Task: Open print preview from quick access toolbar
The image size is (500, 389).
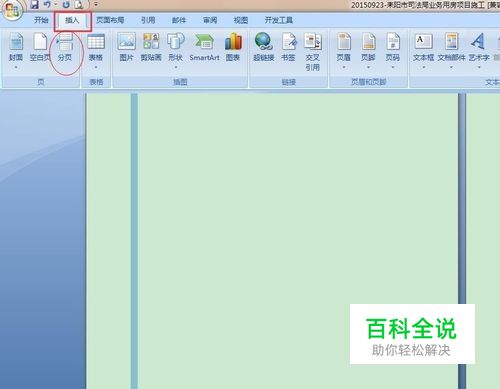Action: click(79, 4)
